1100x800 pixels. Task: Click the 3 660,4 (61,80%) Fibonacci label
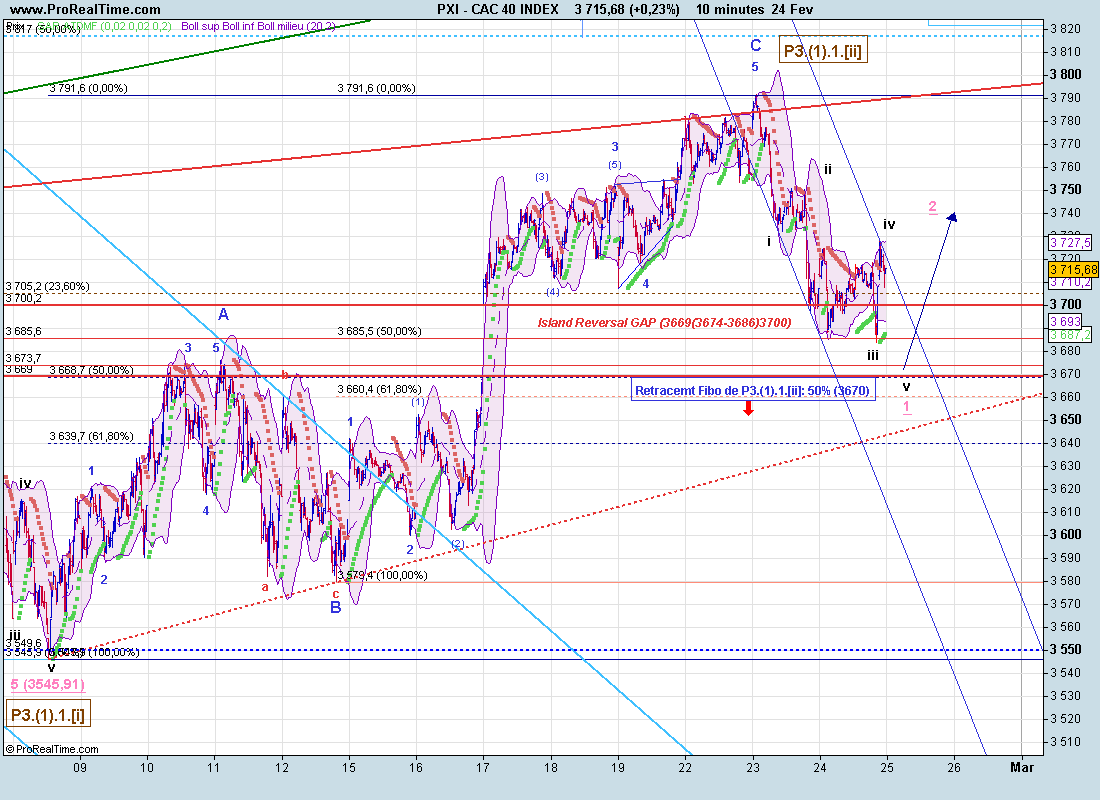click(380, 389)
